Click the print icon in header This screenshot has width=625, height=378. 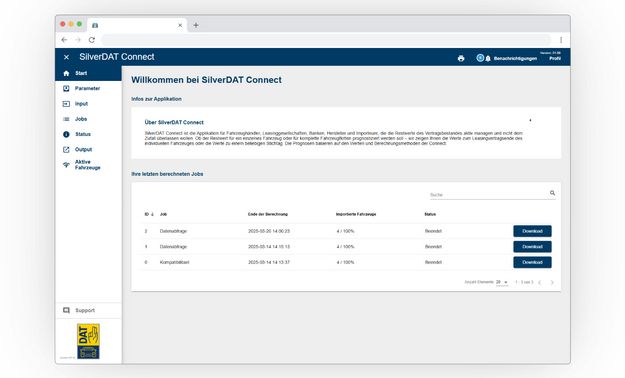(x=461, y=58)
